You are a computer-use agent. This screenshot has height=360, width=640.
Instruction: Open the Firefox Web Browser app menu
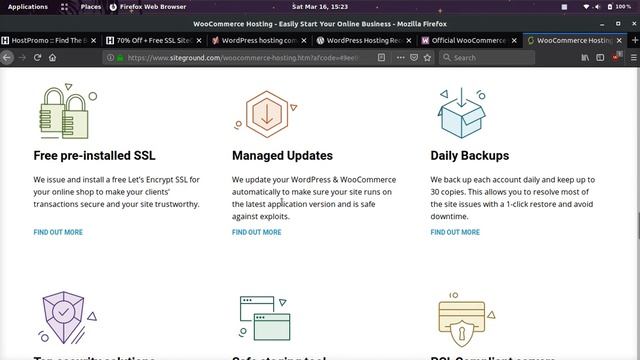coord(148,7)
